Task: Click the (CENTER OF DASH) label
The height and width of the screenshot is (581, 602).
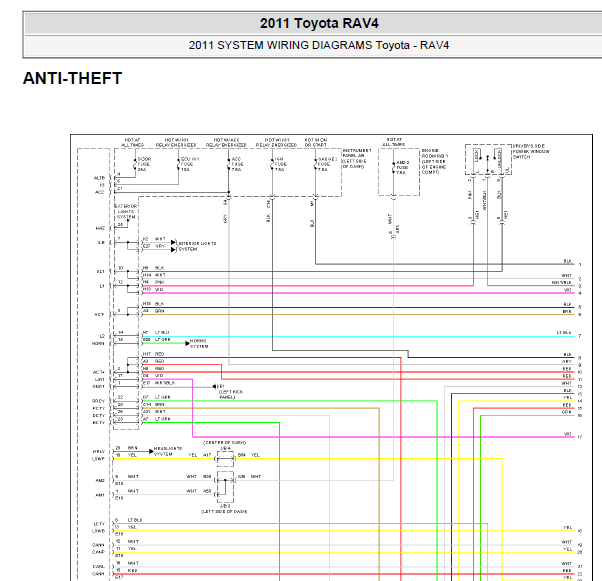Action: click(x=225, y=443)
